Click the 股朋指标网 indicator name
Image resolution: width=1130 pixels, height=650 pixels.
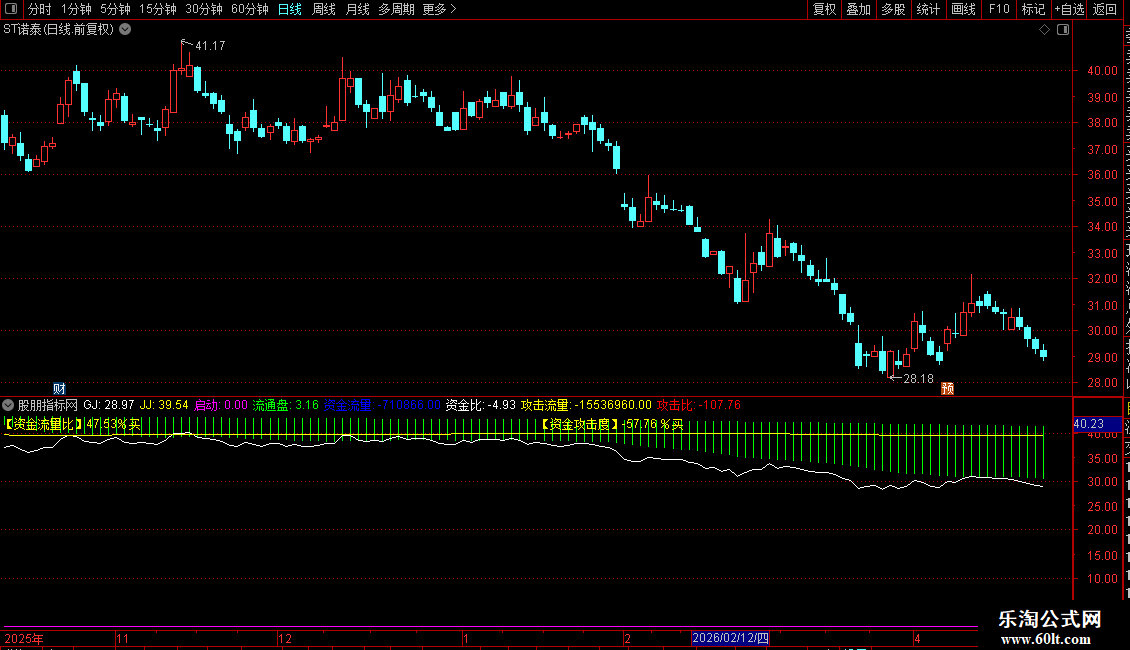coord(48,405)
